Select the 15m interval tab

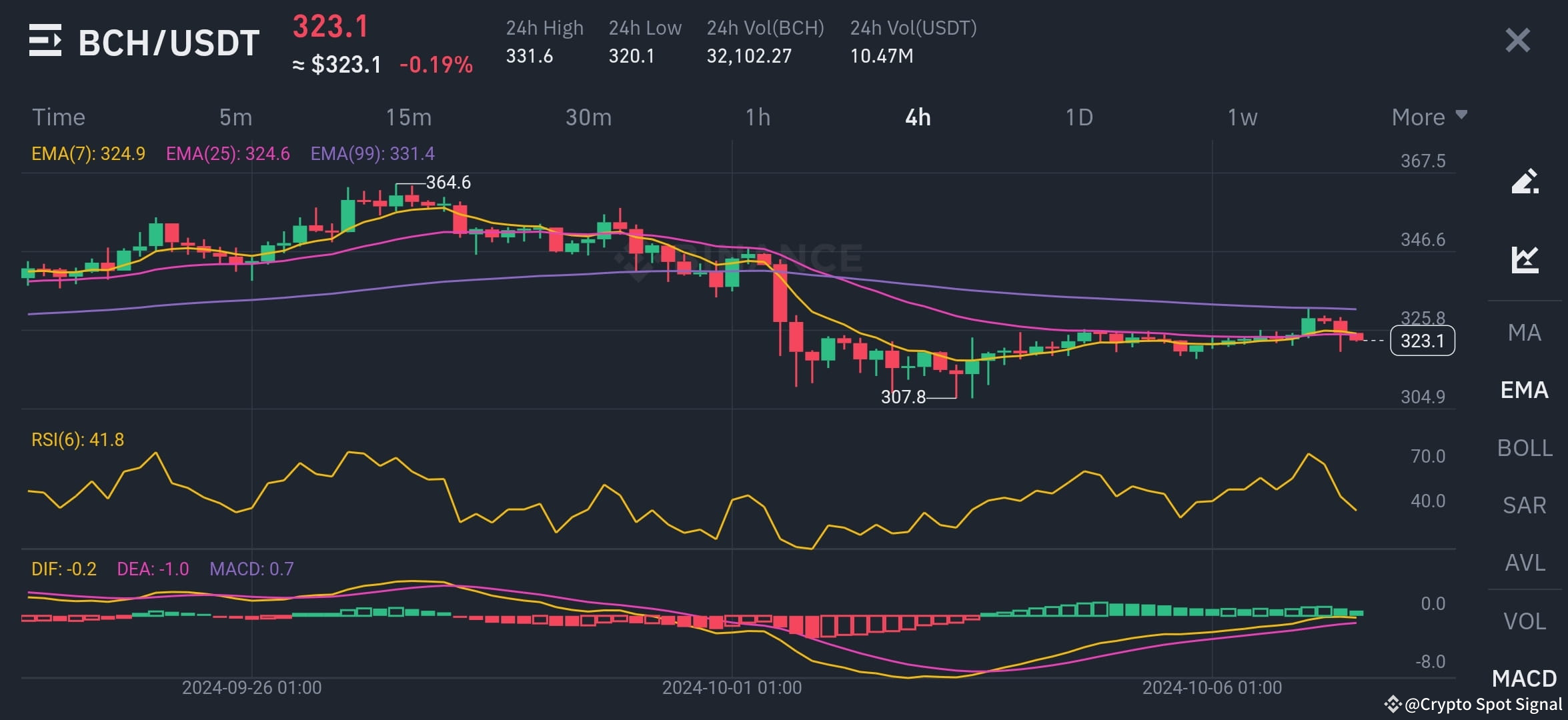408,117
